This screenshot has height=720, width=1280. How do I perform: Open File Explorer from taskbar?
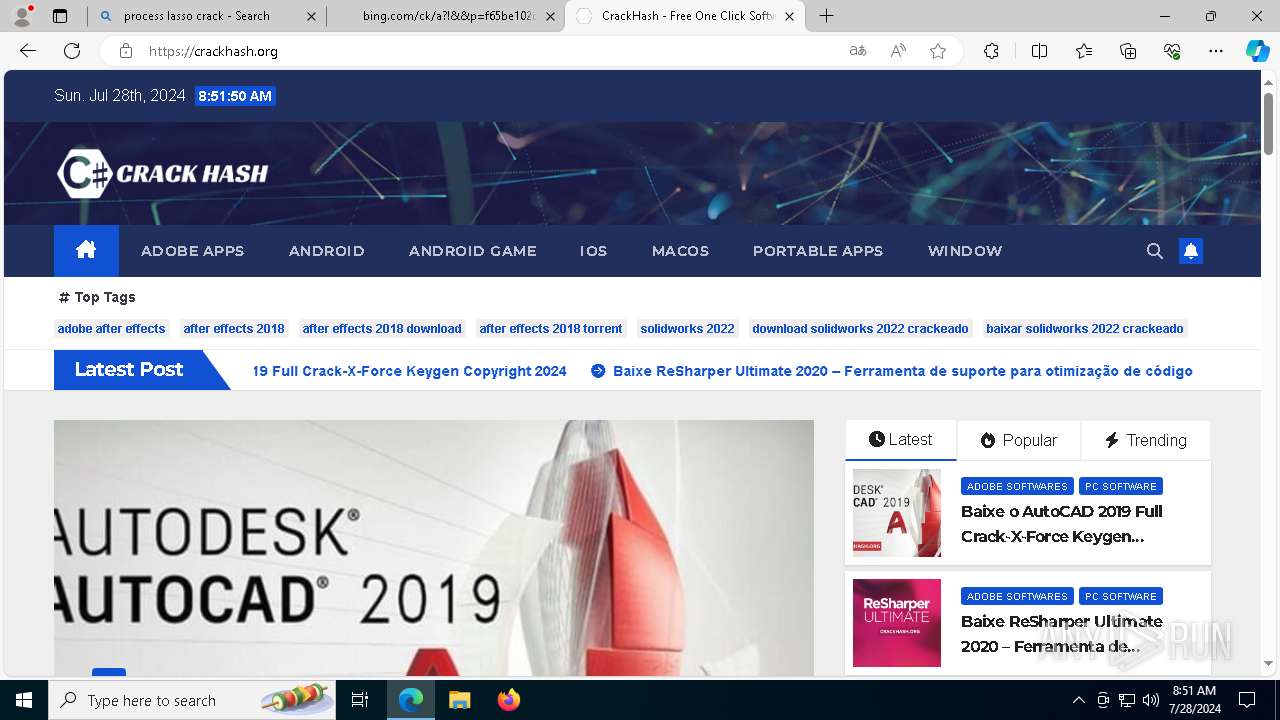pos(459,700)
